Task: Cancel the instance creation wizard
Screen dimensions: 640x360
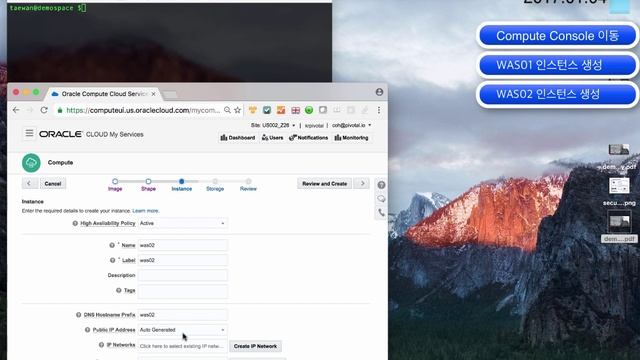Action: [53, 184]
